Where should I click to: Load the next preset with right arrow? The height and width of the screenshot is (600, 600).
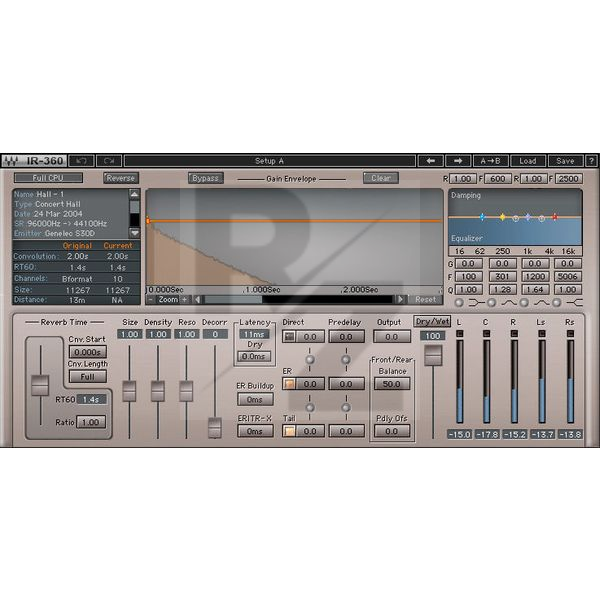coord(458,161)
